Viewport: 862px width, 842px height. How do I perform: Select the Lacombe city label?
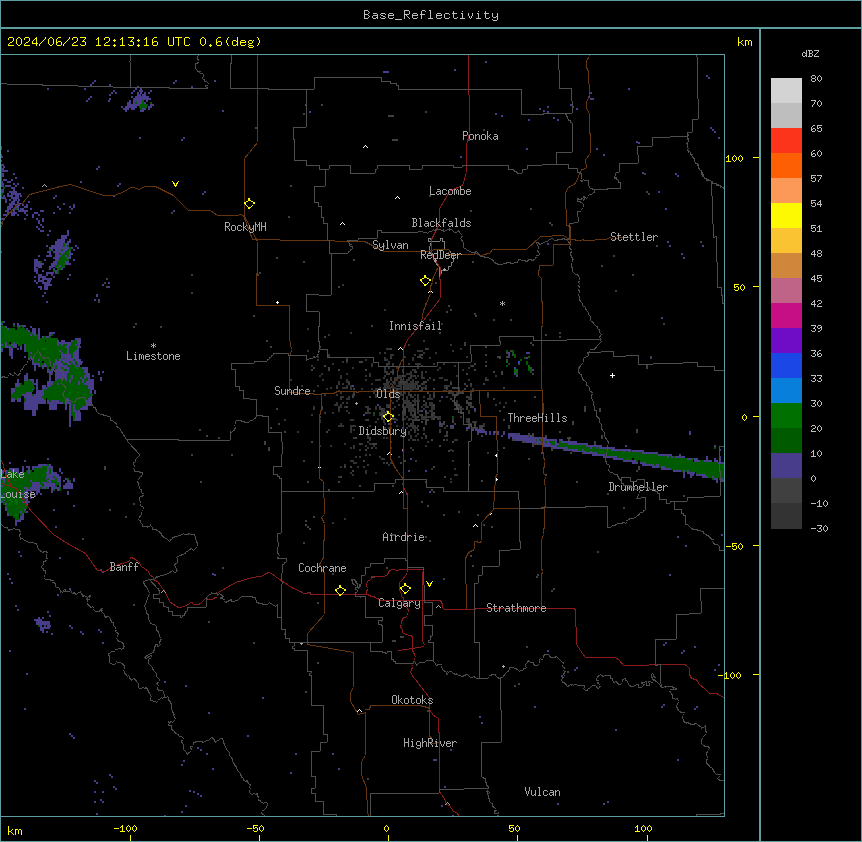coord(450,191)
